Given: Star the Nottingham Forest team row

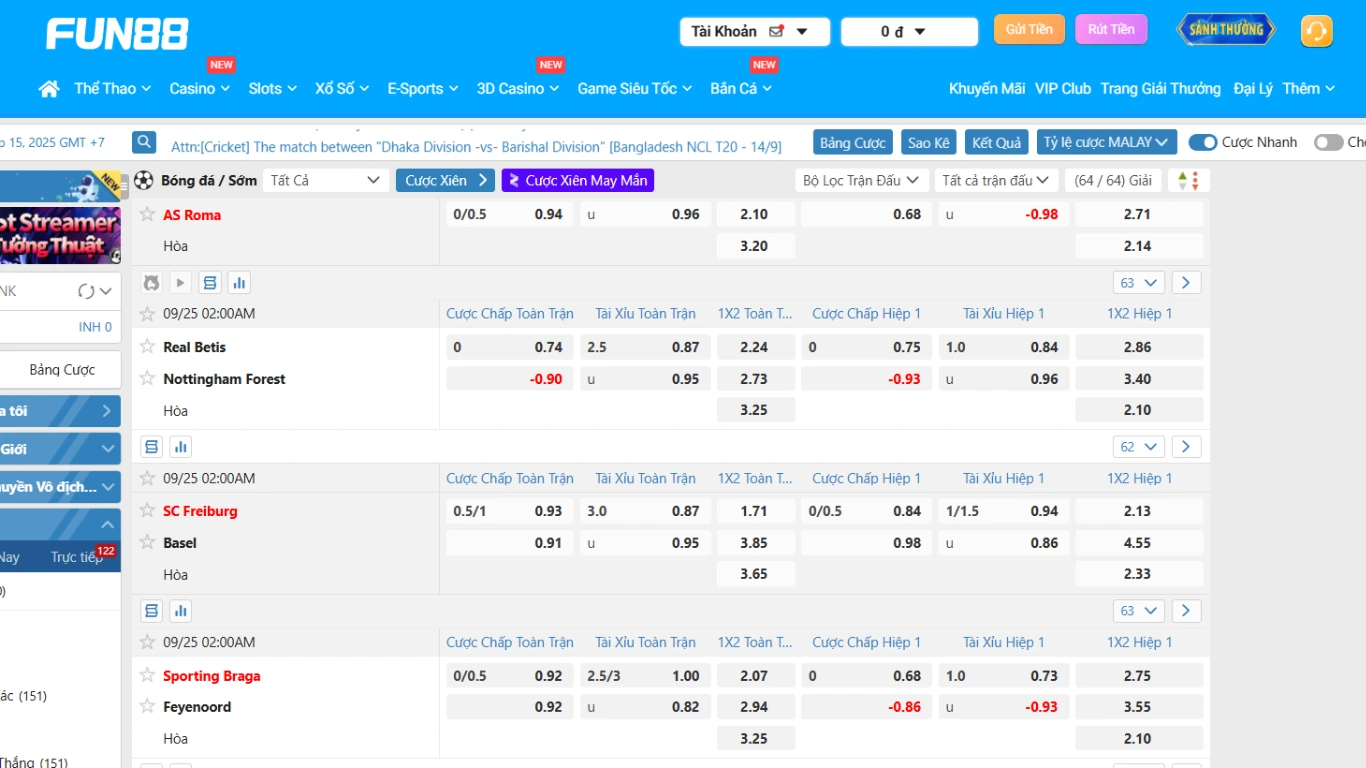Looking at the screenshot, I should 148,379.
